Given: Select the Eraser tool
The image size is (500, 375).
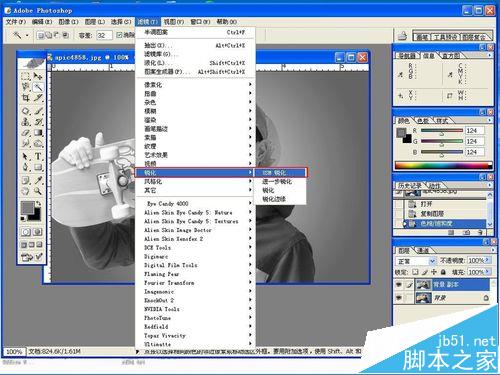Looking at the screenshot, I should pos(26,133).
